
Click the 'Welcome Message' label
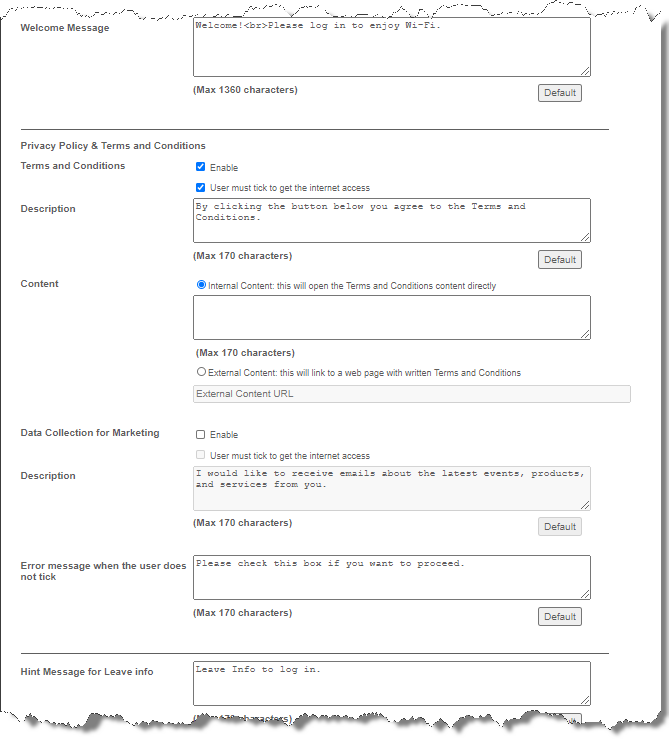click(65, 28)
